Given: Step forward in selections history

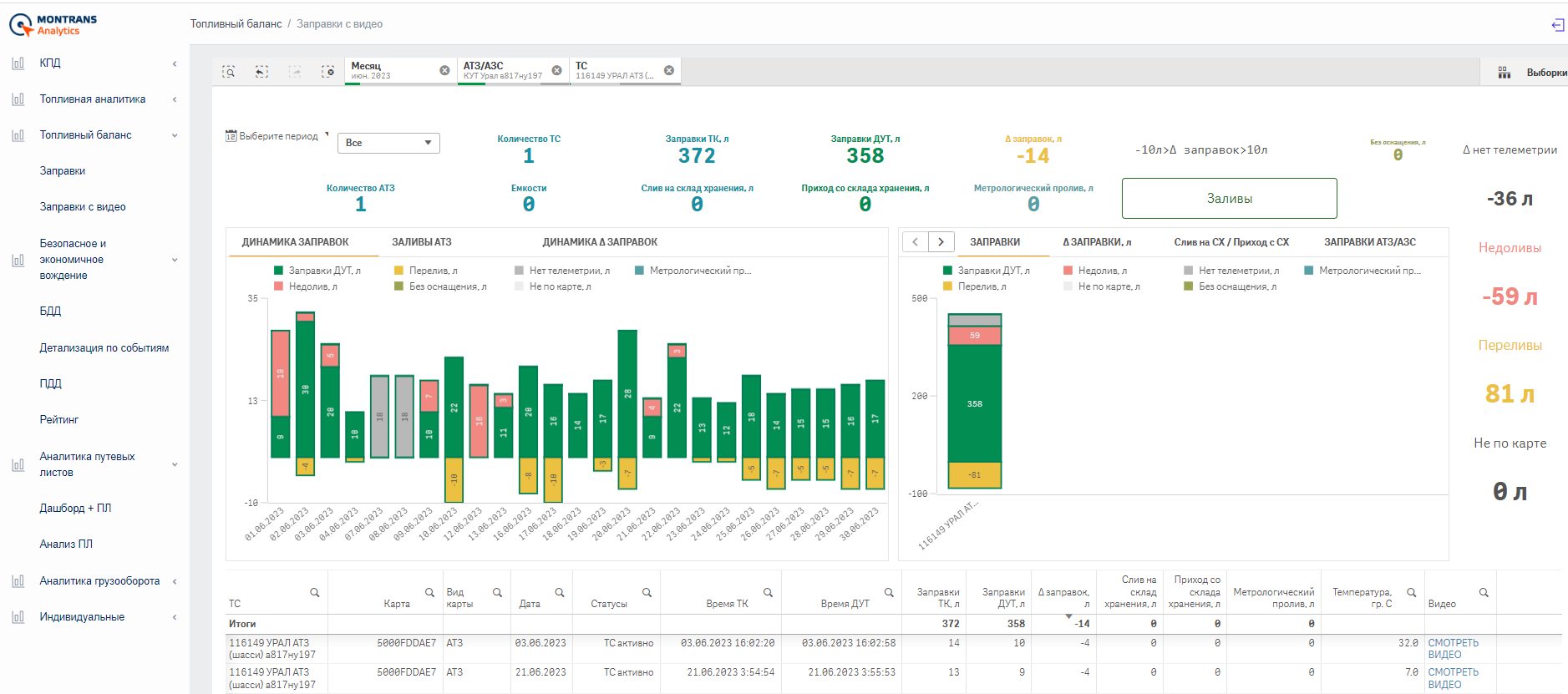Looking at the screenshot, I should point(295,72).
